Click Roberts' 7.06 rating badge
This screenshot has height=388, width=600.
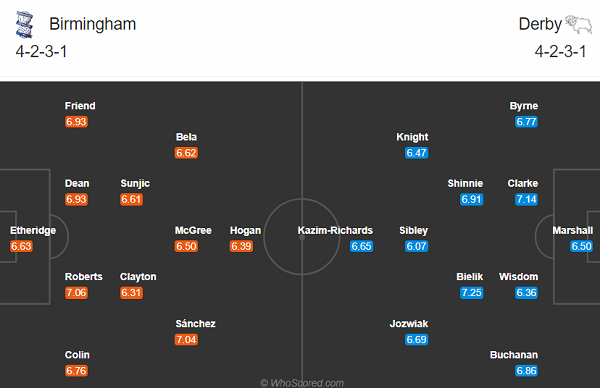[76, 293]
